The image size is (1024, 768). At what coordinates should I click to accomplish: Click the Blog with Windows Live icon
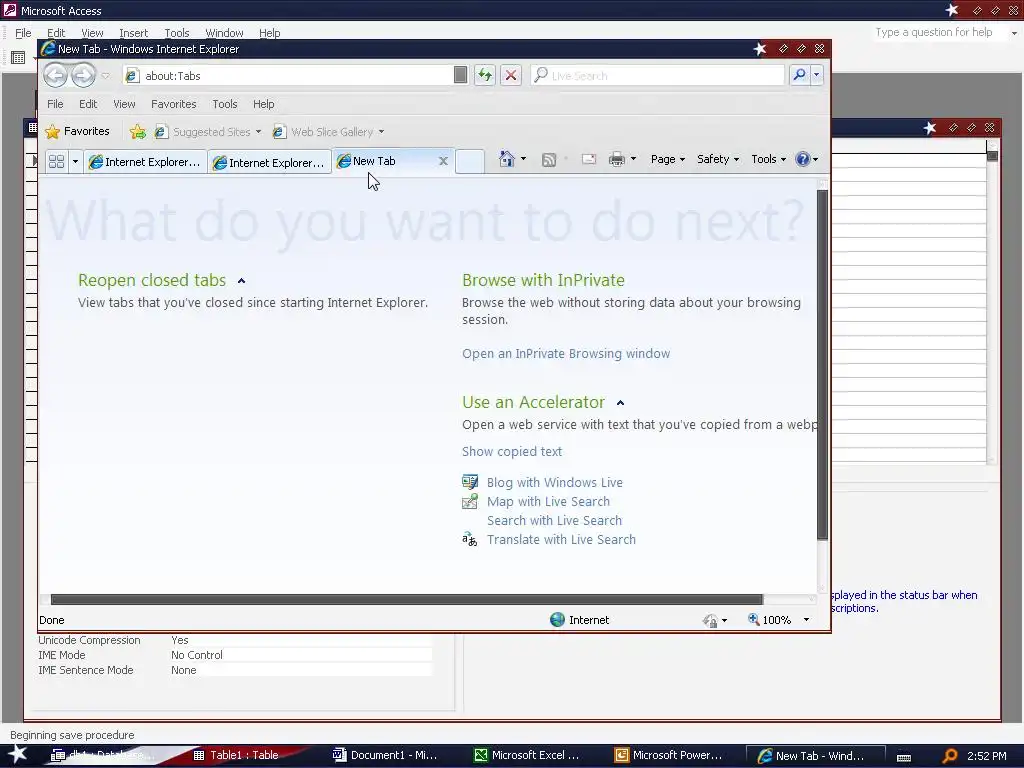(470, 482)
